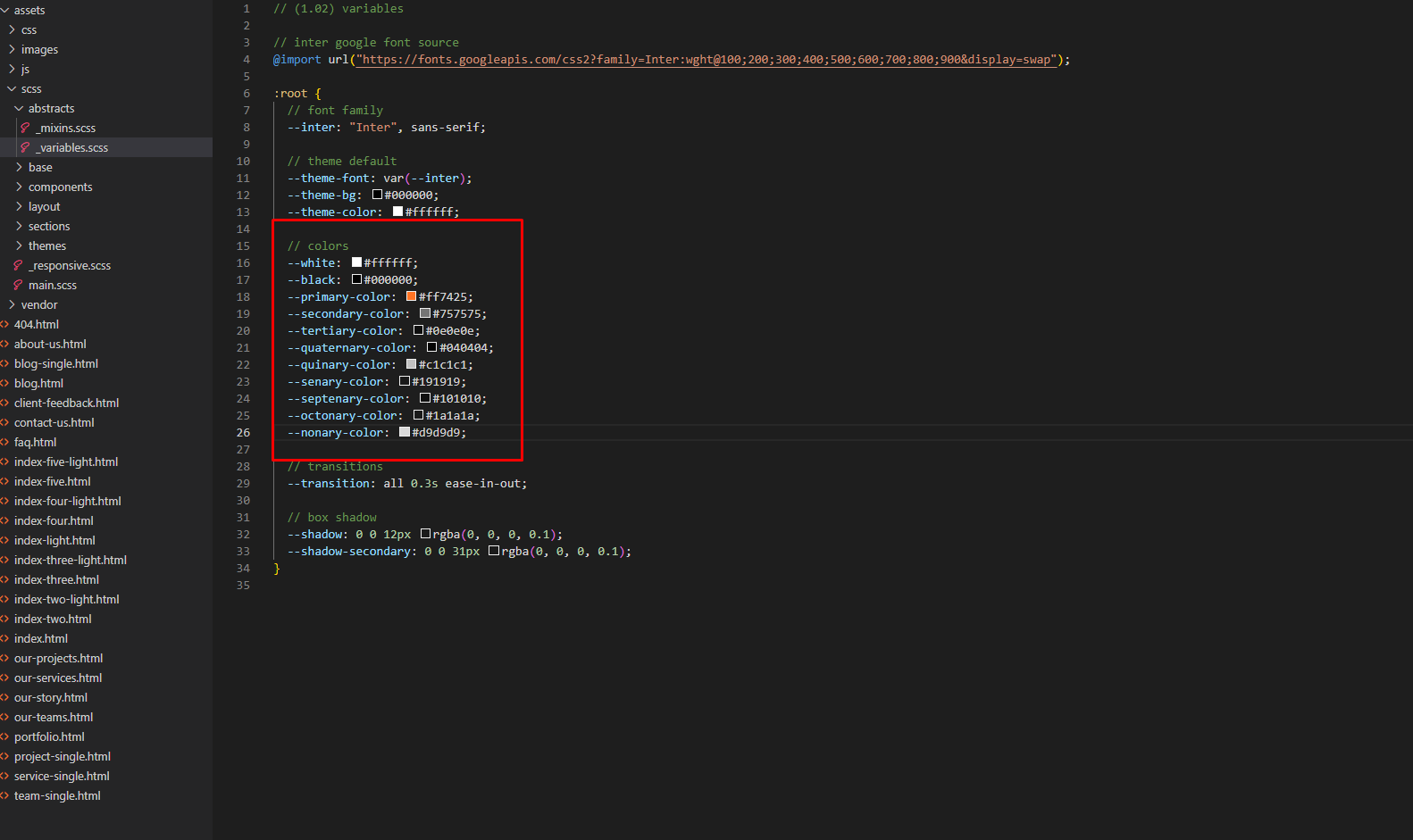
Task: Open the Google Fonts import URL
Action: (706, 60)
